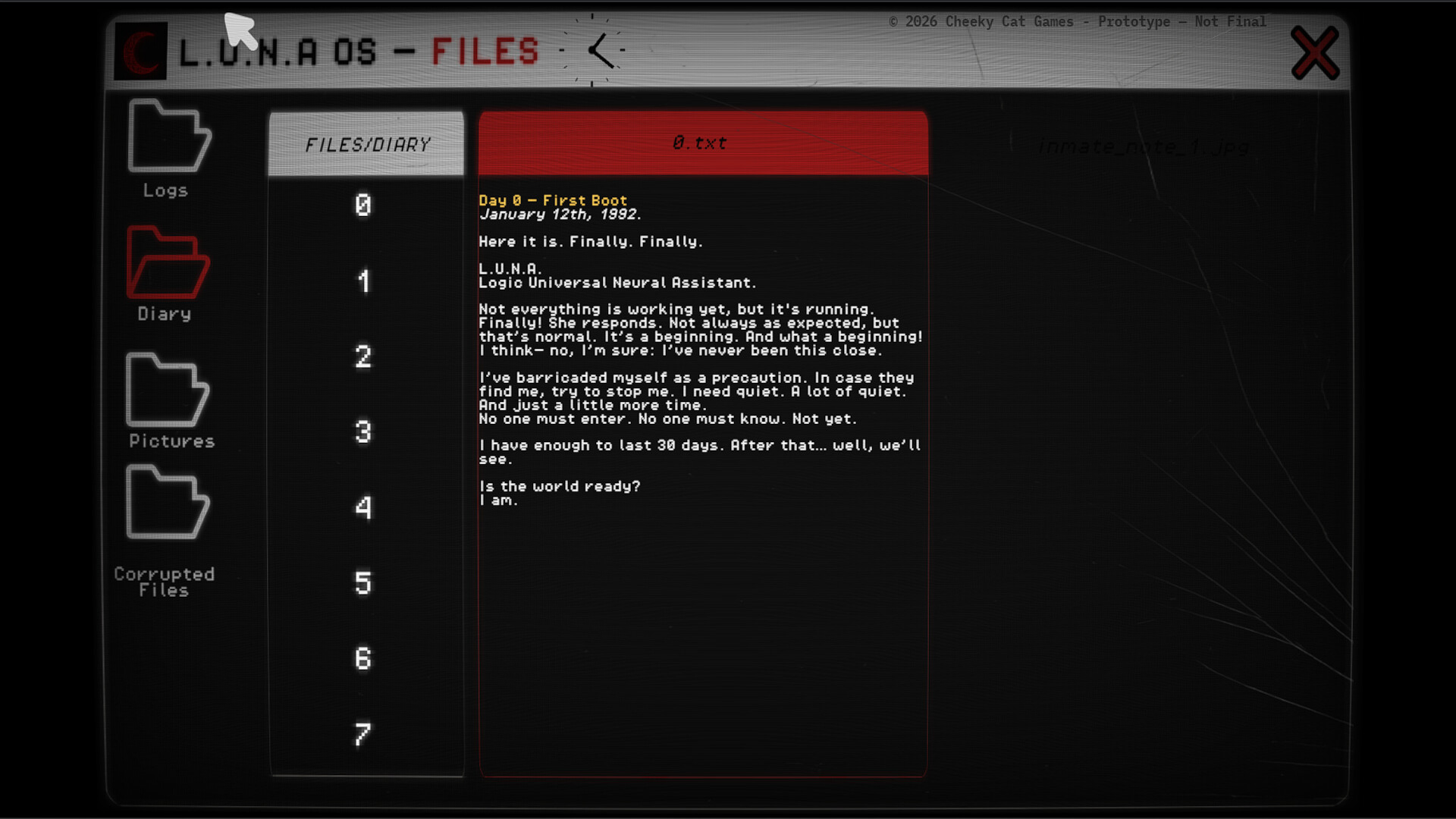
Task: Select diary entry 2
Action: pyautogui.click(x=363, y=356)
